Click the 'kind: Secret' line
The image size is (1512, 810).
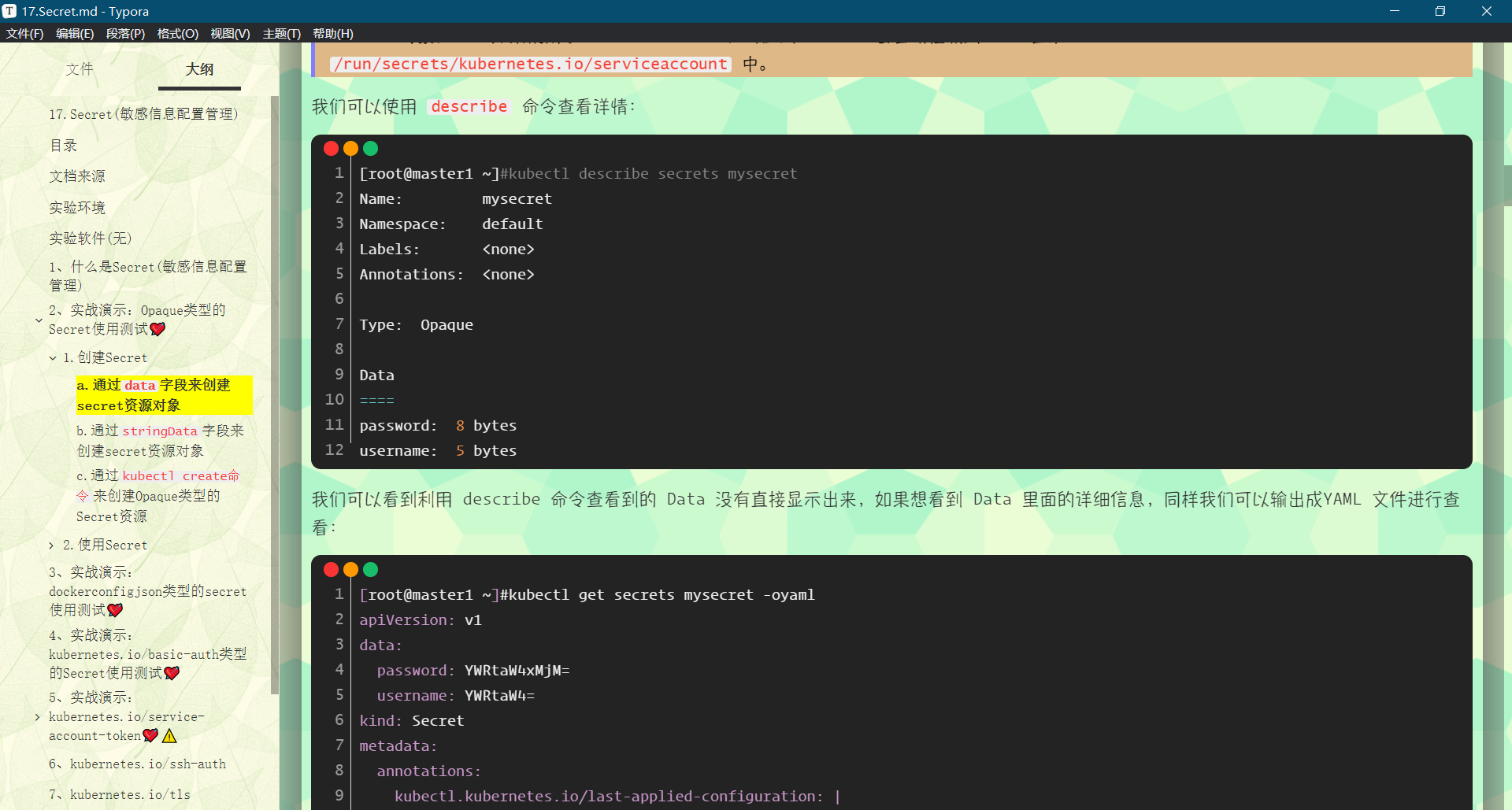coord(412,720)
